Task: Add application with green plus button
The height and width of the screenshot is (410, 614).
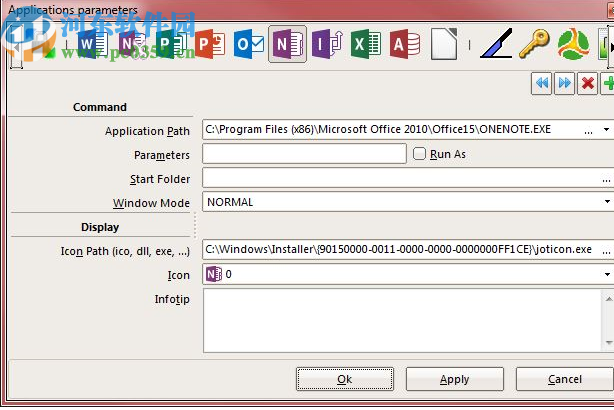Action: [608, 83]
